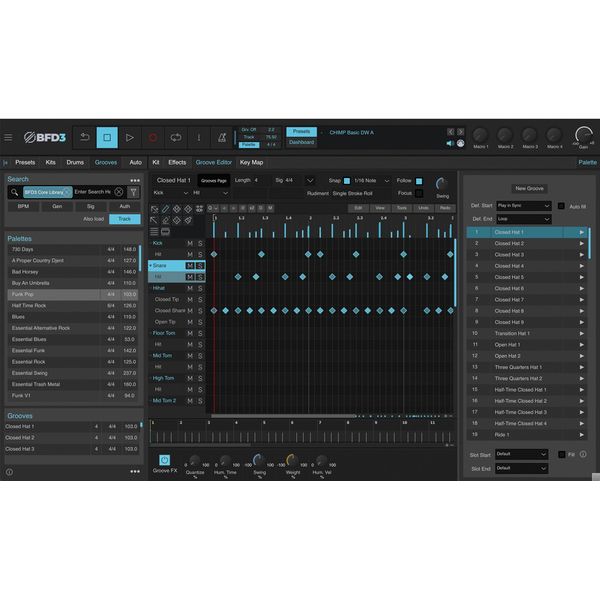Switch to the Kits tab

pos(51,163)
